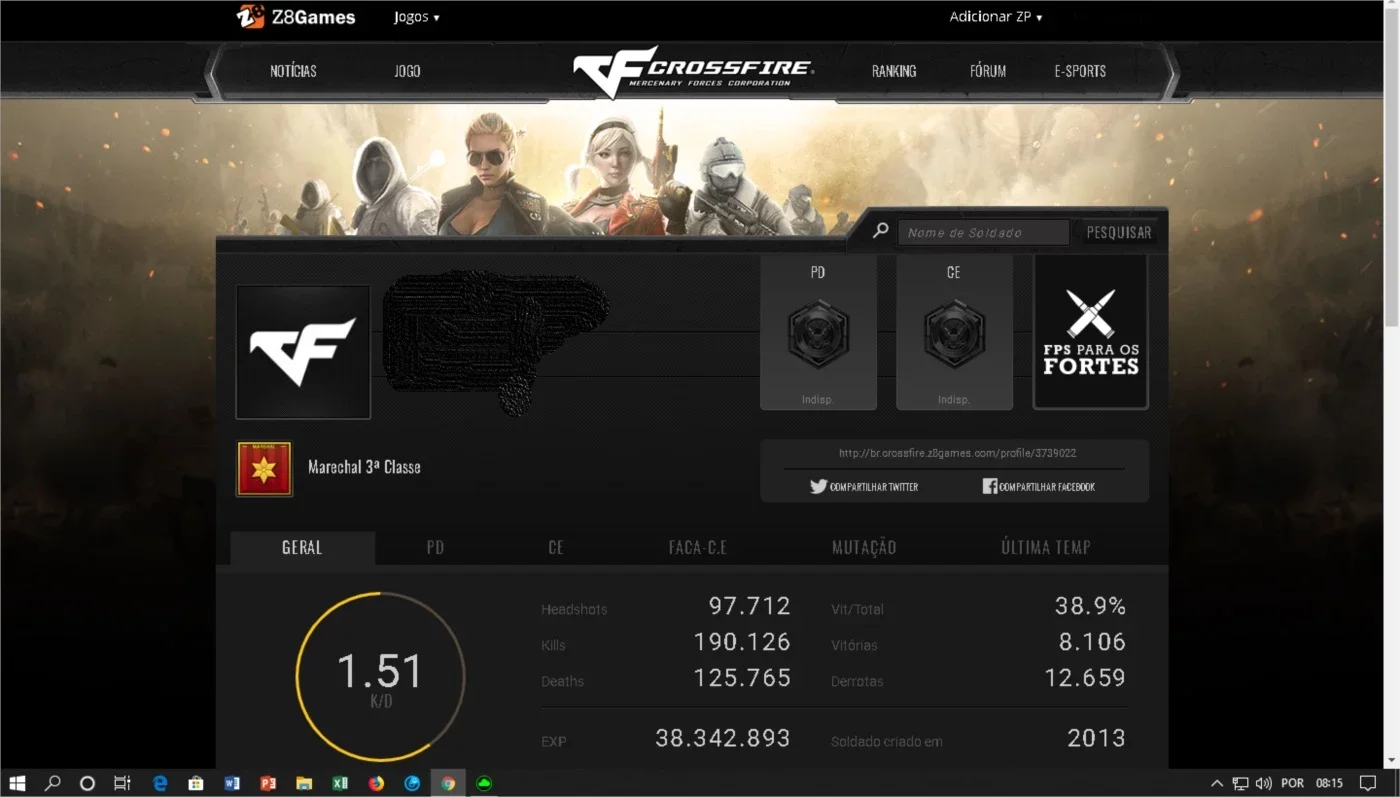1400x797 pixels.
Task: Open Word from the taskbar
Action: tap(232, 783)
